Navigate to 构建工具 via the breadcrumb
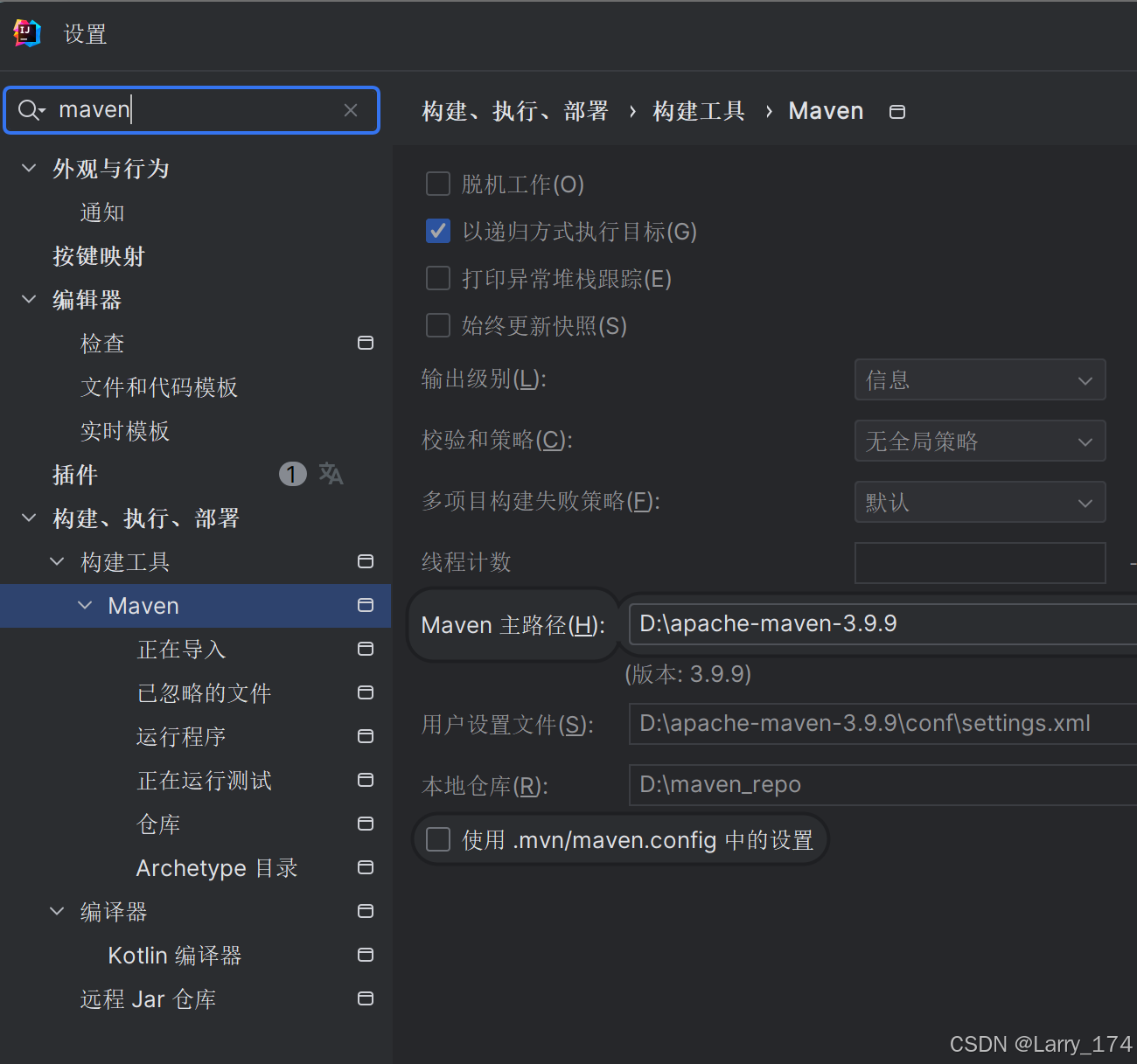 [698, 110]
